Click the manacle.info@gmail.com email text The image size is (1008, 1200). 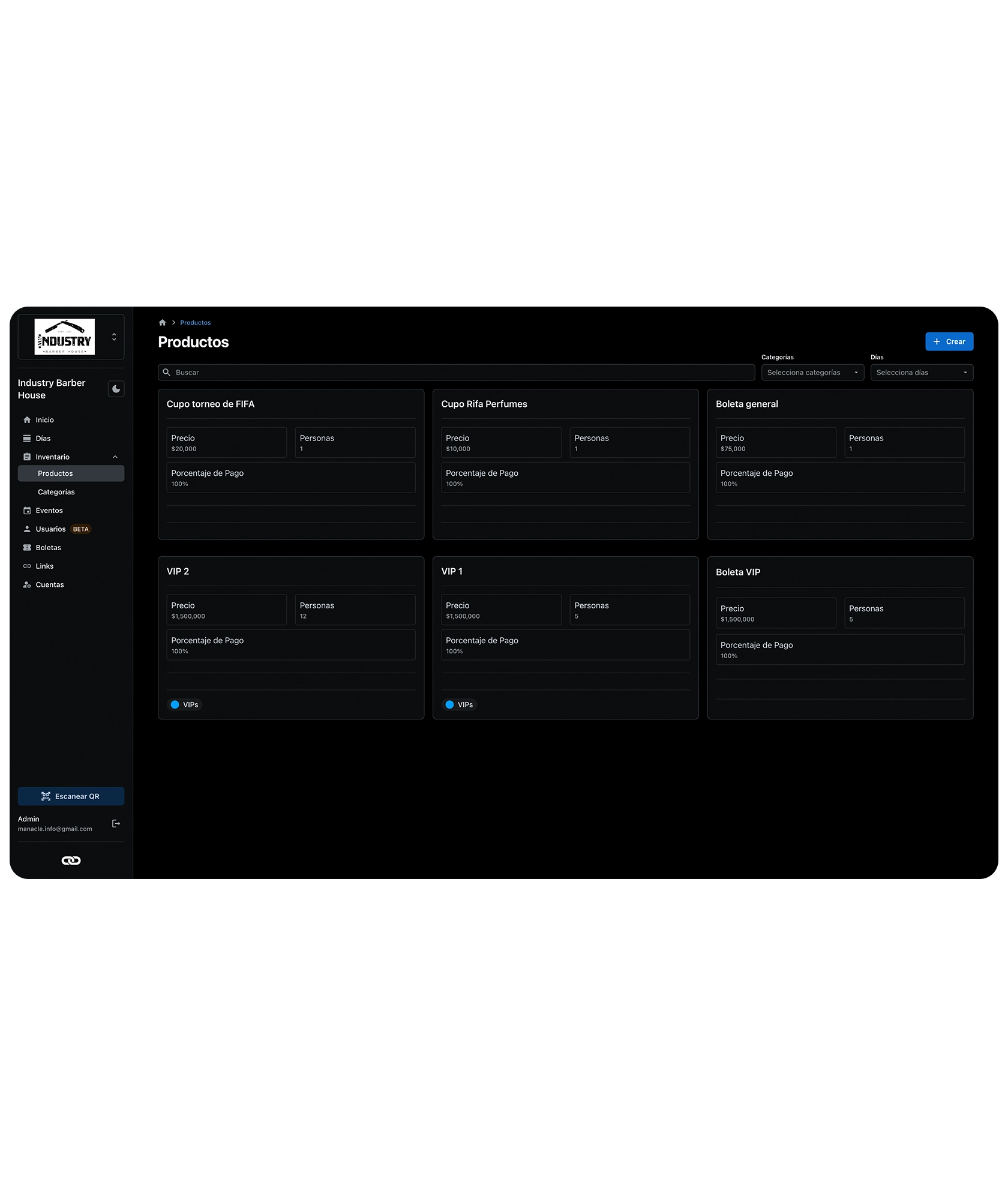[55, 829]
